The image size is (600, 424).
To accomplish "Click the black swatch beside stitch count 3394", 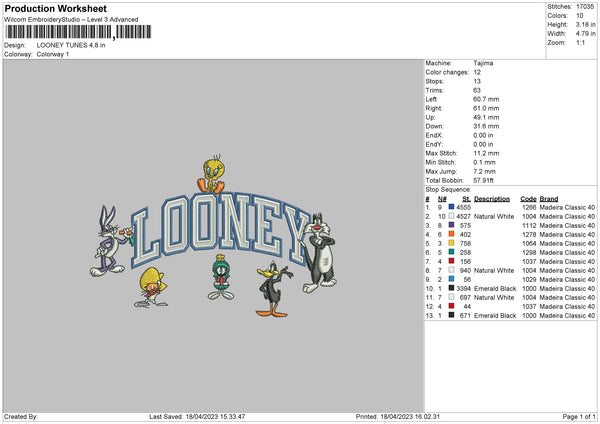I will click(451, 288).
